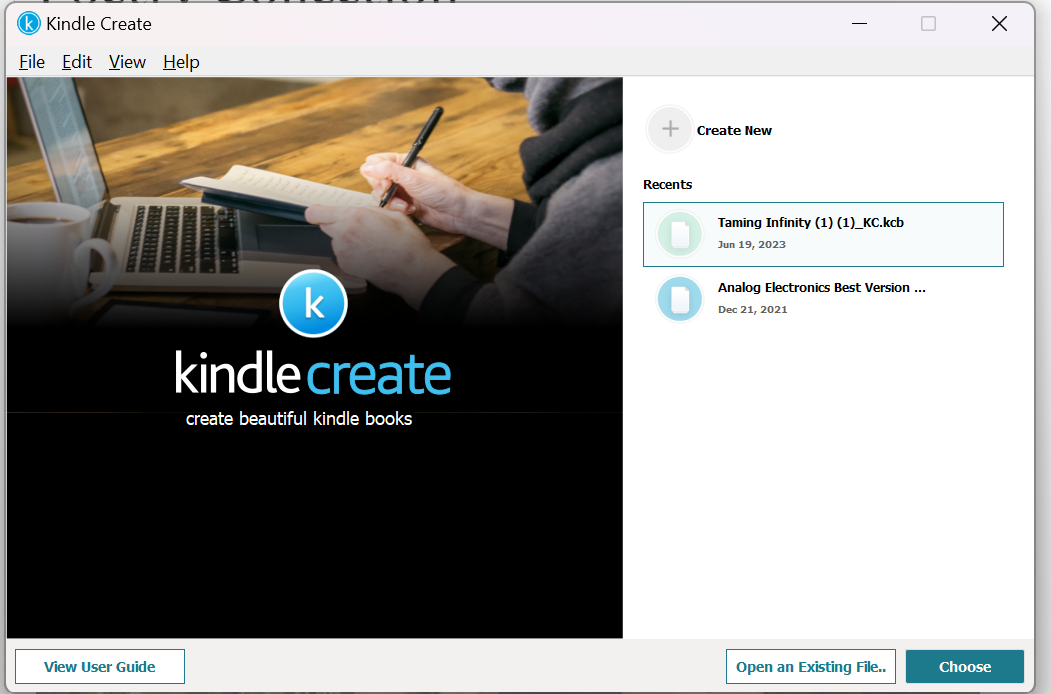Click the Kindle Create title bar logo
Viewport: 1051px width, 694px height.
(x=29, y=23)
